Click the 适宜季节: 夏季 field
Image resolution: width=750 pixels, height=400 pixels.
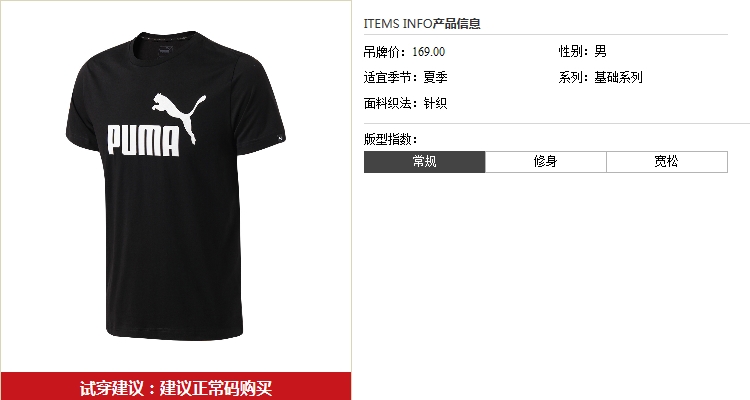(405, 77)
